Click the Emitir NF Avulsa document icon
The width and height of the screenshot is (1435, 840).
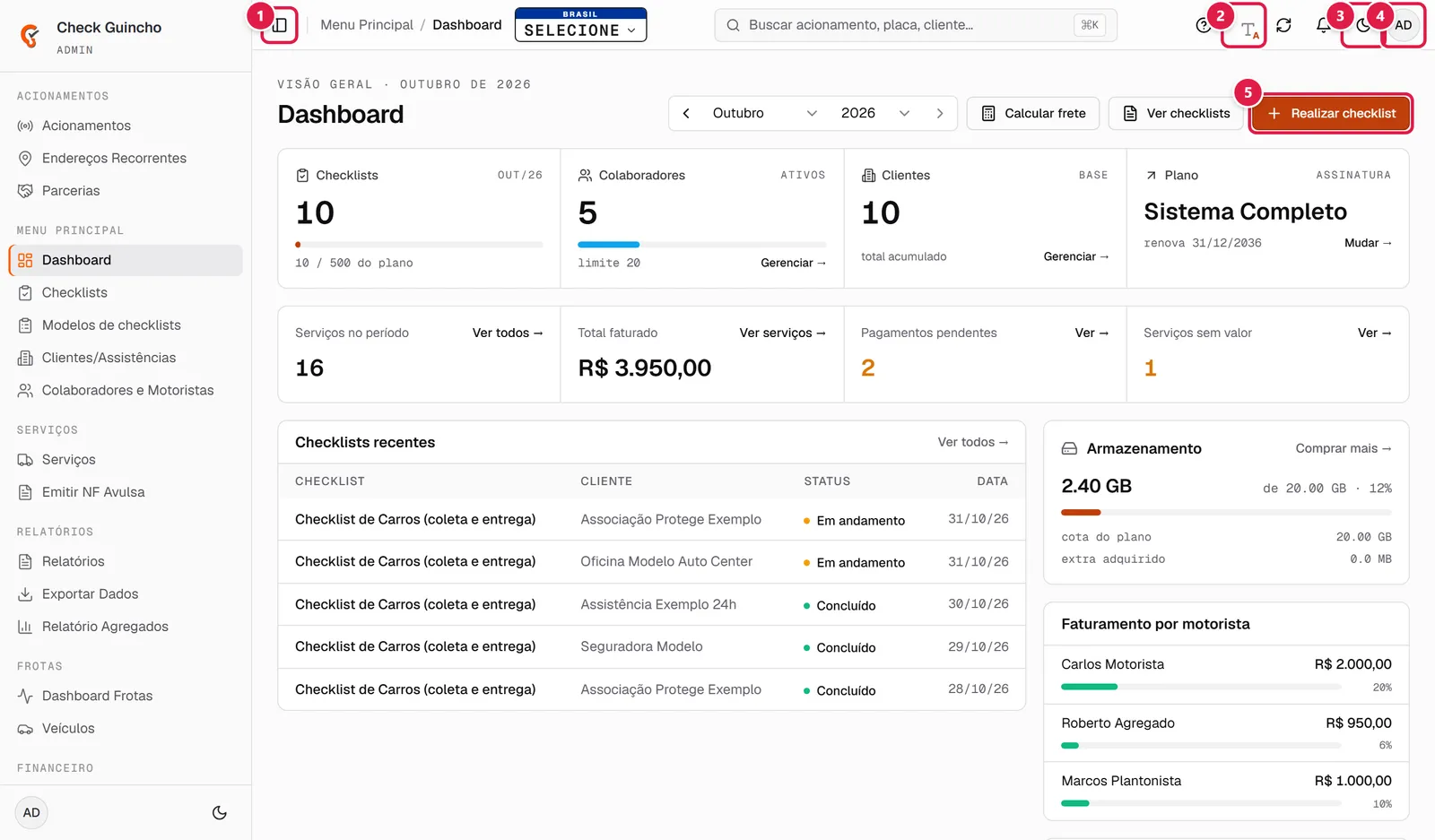pyautogui.click(x=25, y=492)
